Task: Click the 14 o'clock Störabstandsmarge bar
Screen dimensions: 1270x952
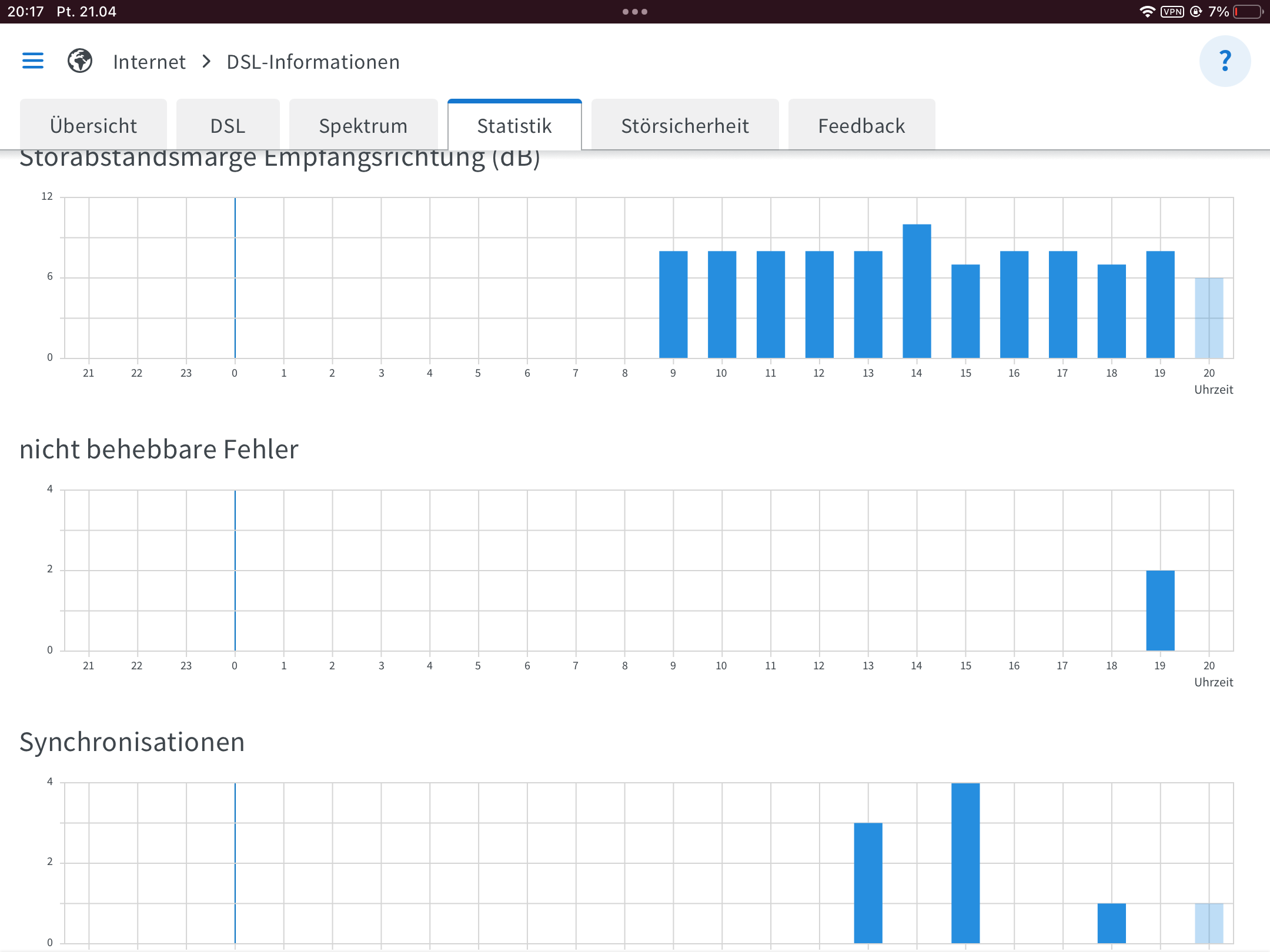Action: (917, 291)
